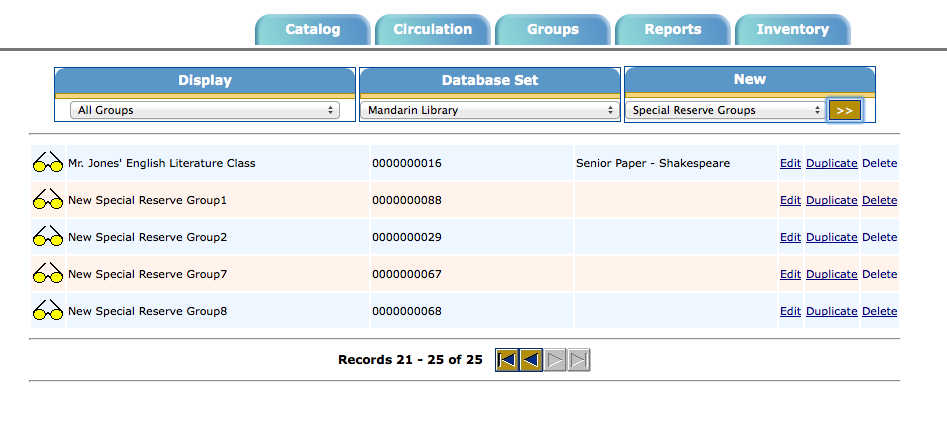Select Mr. Jones' English Literature Class name
Screen dimensions: 947x440
162,163
